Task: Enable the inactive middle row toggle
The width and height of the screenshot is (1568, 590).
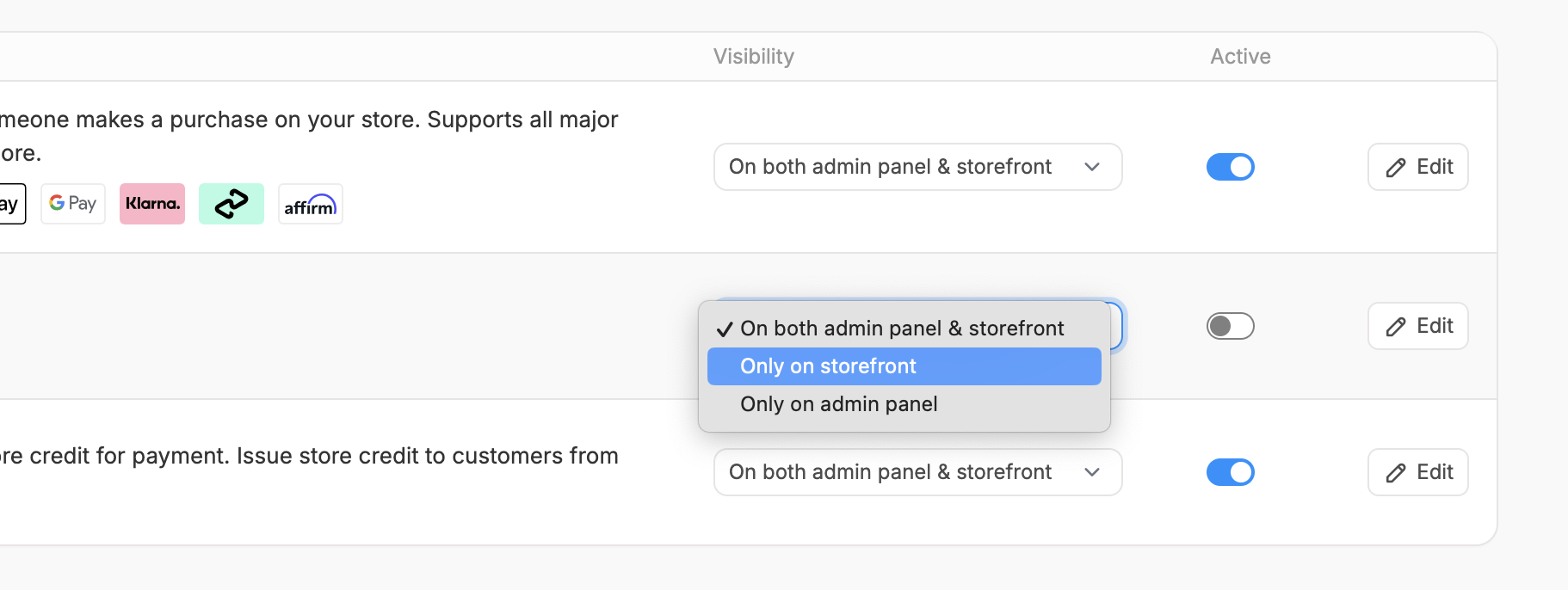Action: pyautogui.click(x=1230, y=326)
